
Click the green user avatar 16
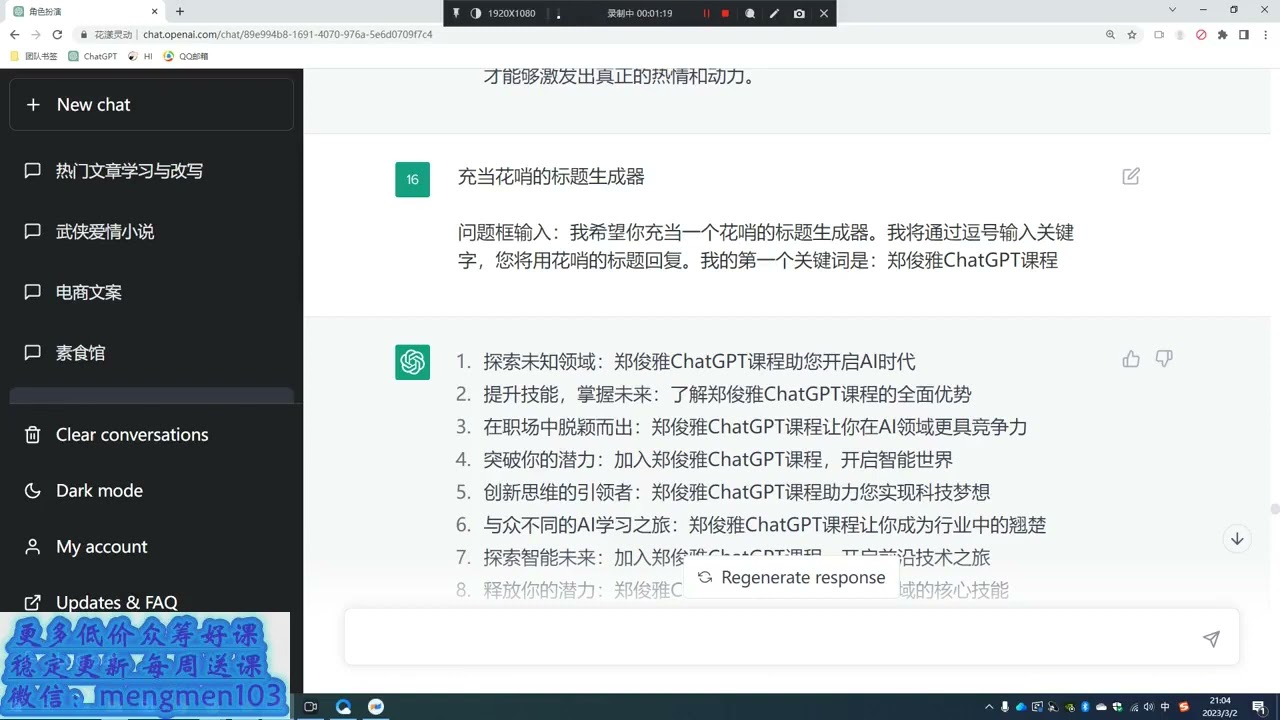pyautogui.click(x=412, y=180)
